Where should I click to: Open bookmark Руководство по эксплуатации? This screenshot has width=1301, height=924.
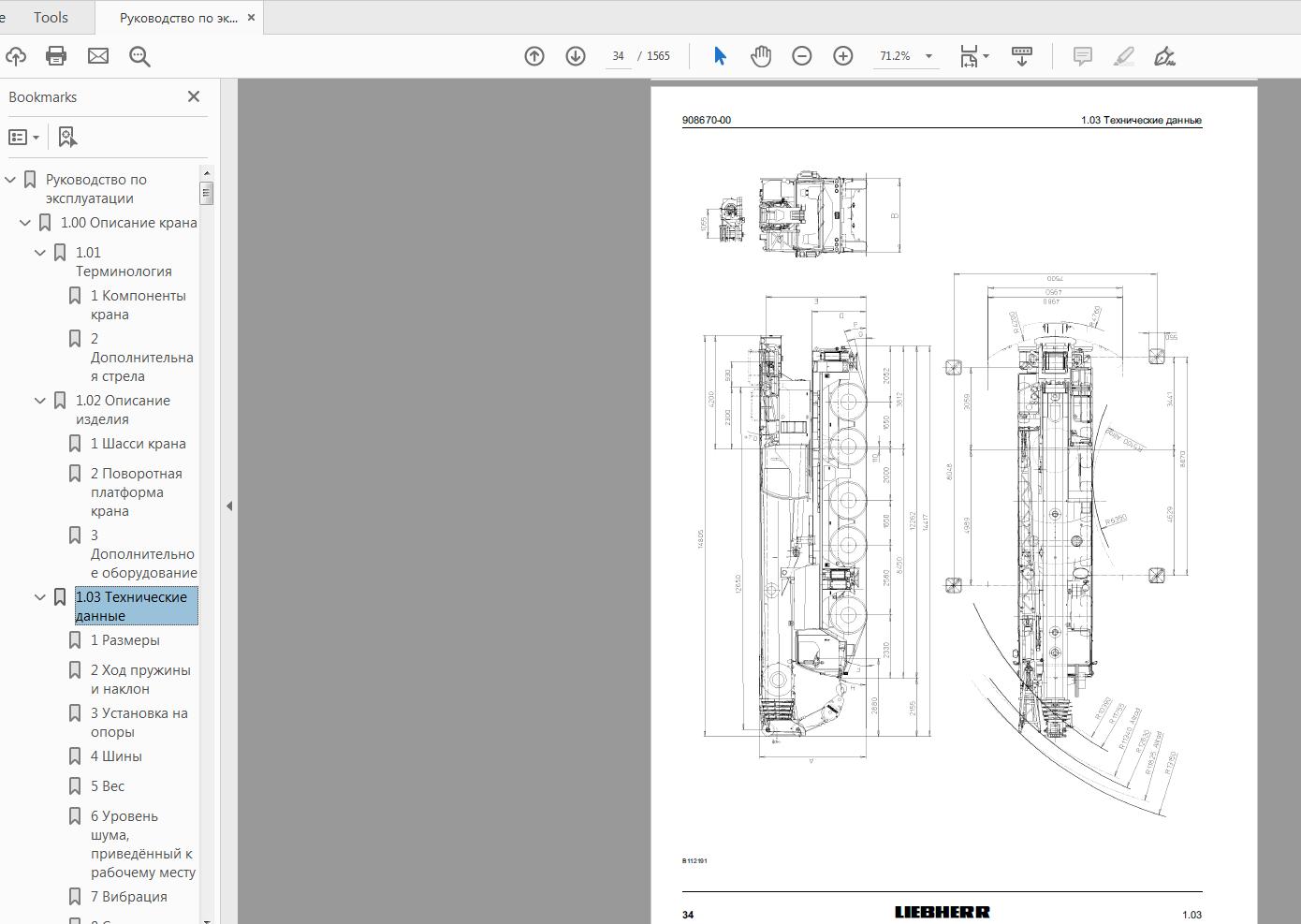point(96,189)
